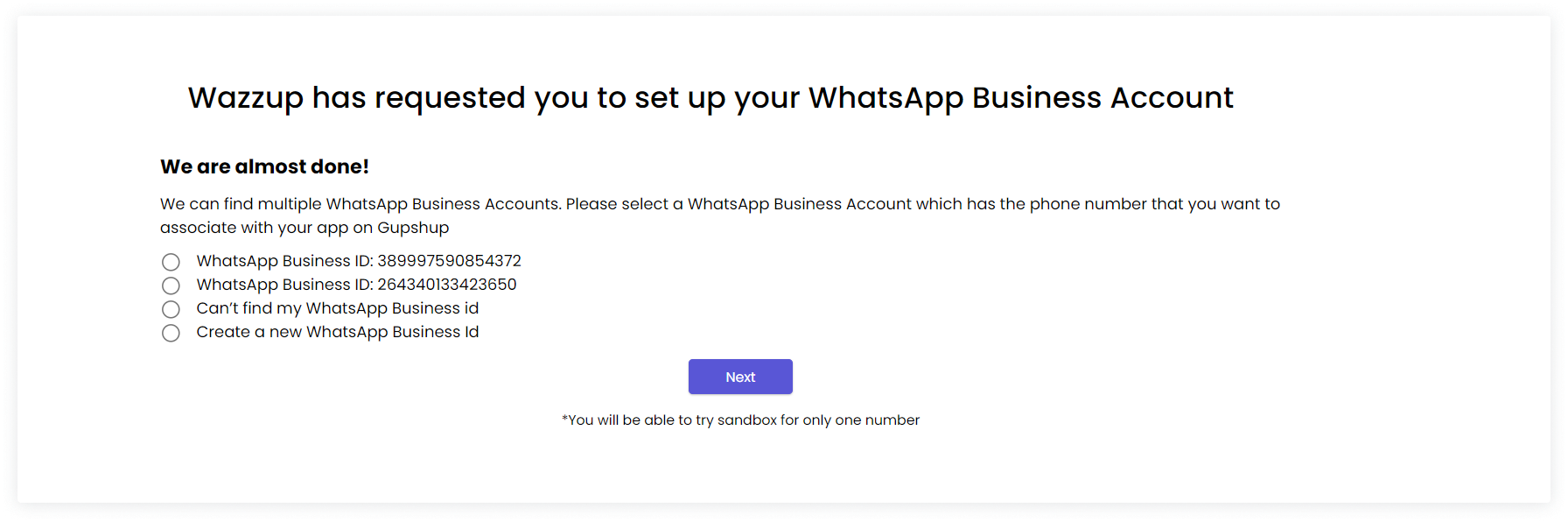This screenshot has height=522, width=1568.
Task: Click the Next button
Action: 740,377
